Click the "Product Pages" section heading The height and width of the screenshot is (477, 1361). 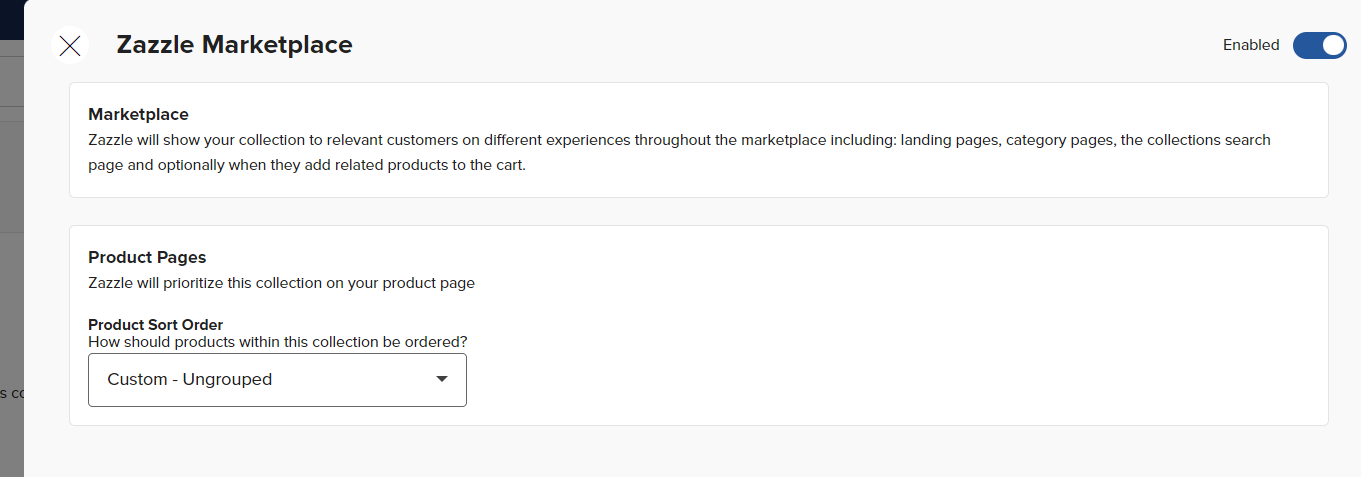(147, 258)
